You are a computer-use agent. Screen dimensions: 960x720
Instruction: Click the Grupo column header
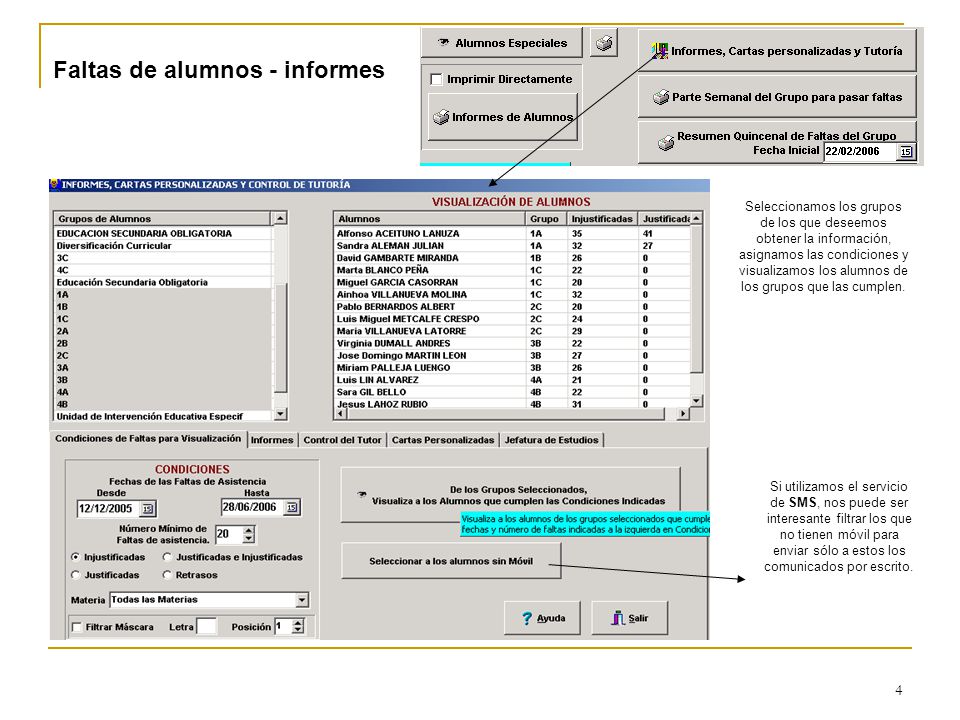(x=546, y=219)
